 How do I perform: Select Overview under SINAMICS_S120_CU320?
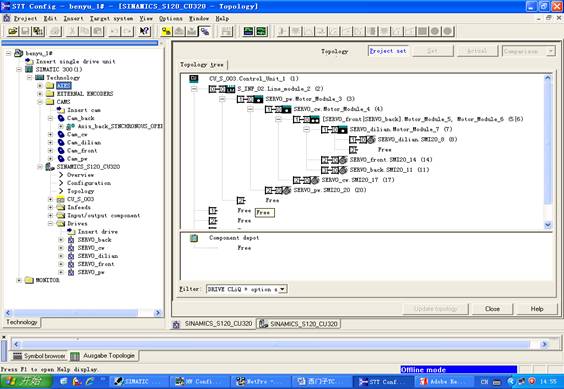click(80, 175)
